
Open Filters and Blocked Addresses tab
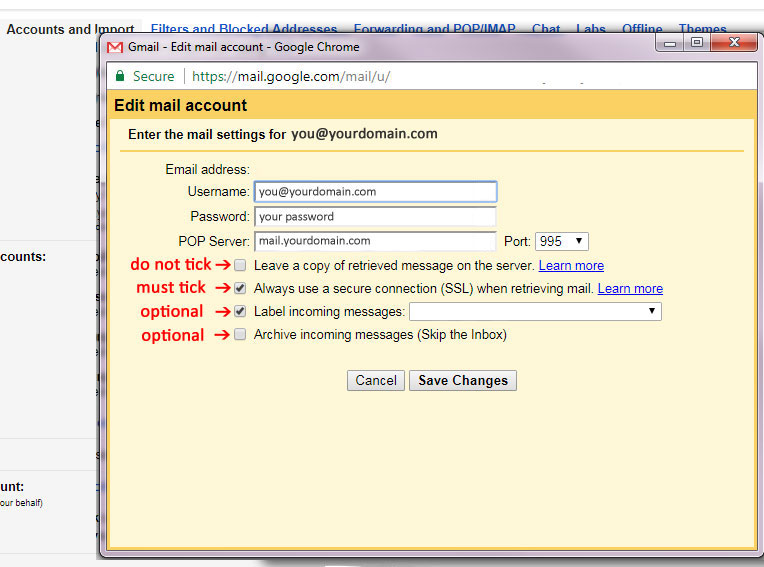pos(244,29)
